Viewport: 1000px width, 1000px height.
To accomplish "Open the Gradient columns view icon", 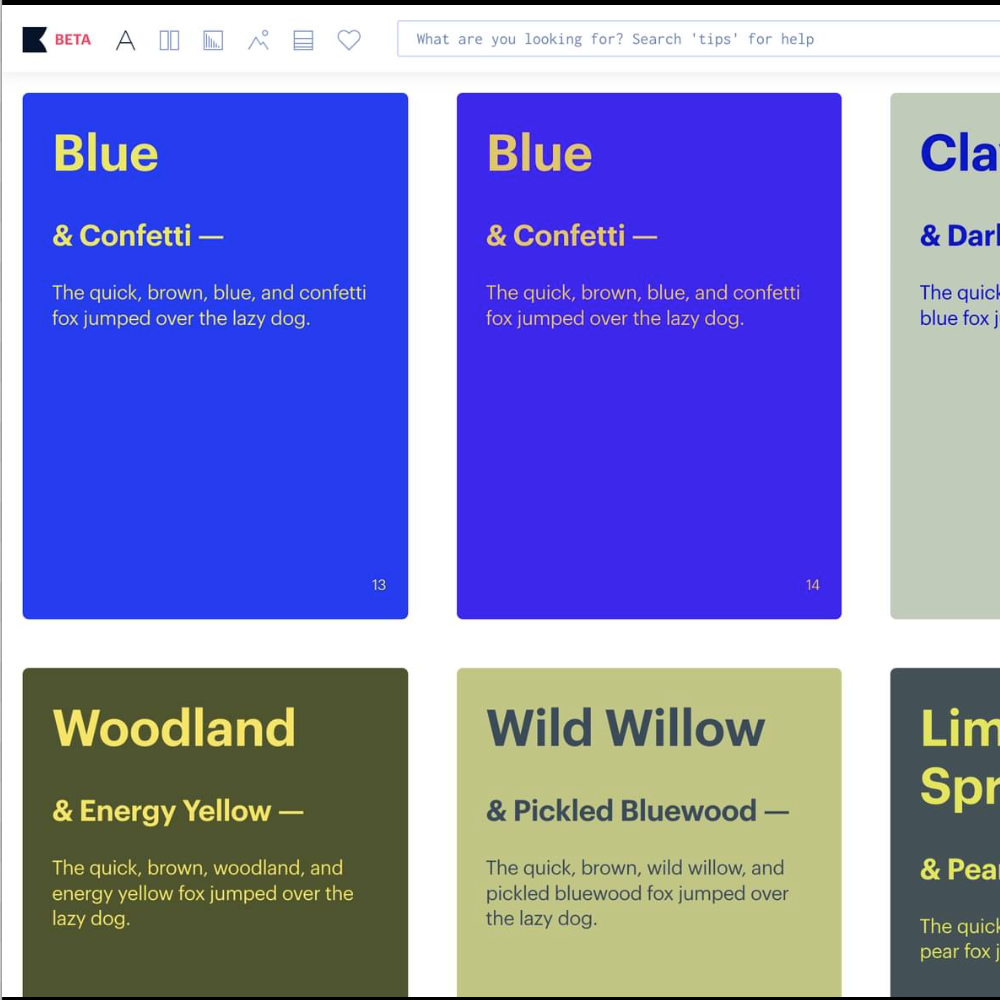I will [x=169, y=39].
